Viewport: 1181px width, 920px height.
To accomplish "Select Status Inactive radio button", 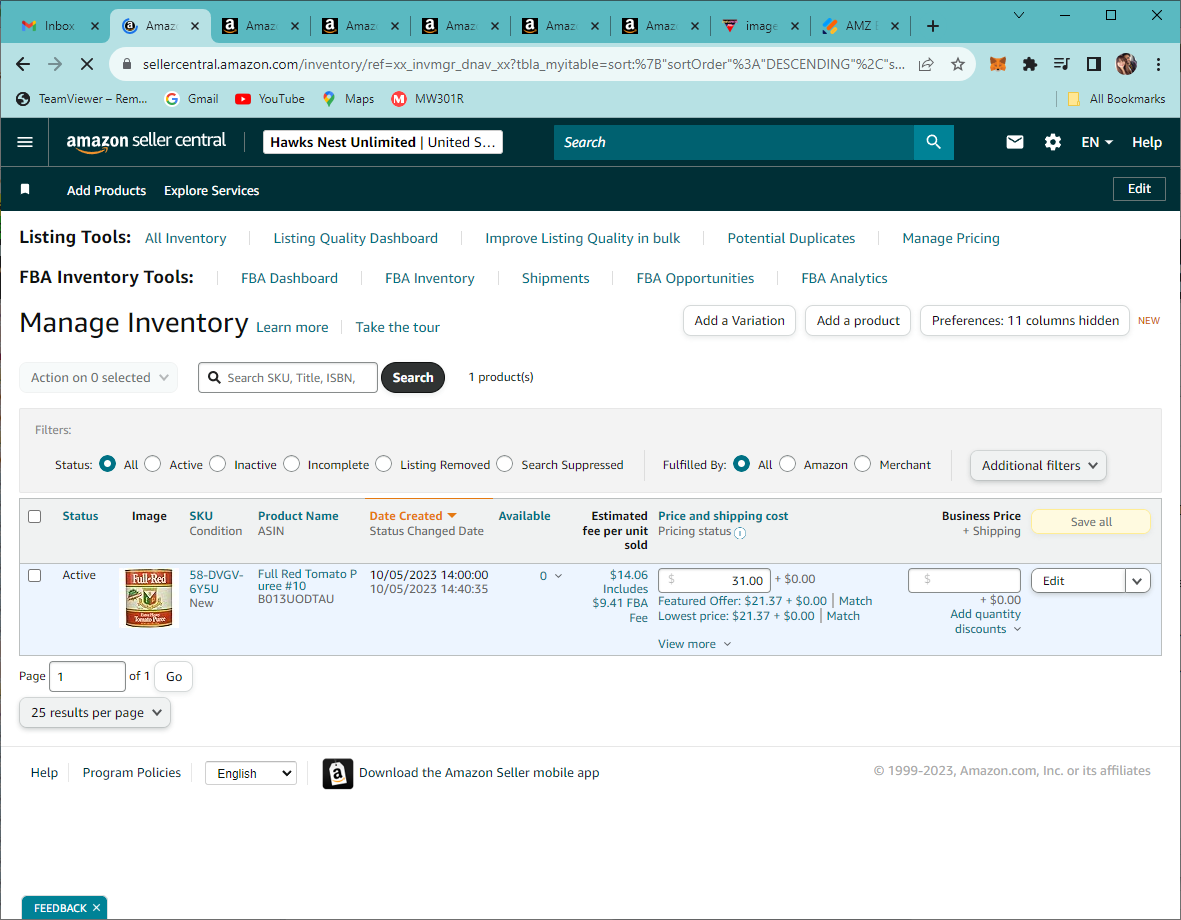I will coord(218,464).
